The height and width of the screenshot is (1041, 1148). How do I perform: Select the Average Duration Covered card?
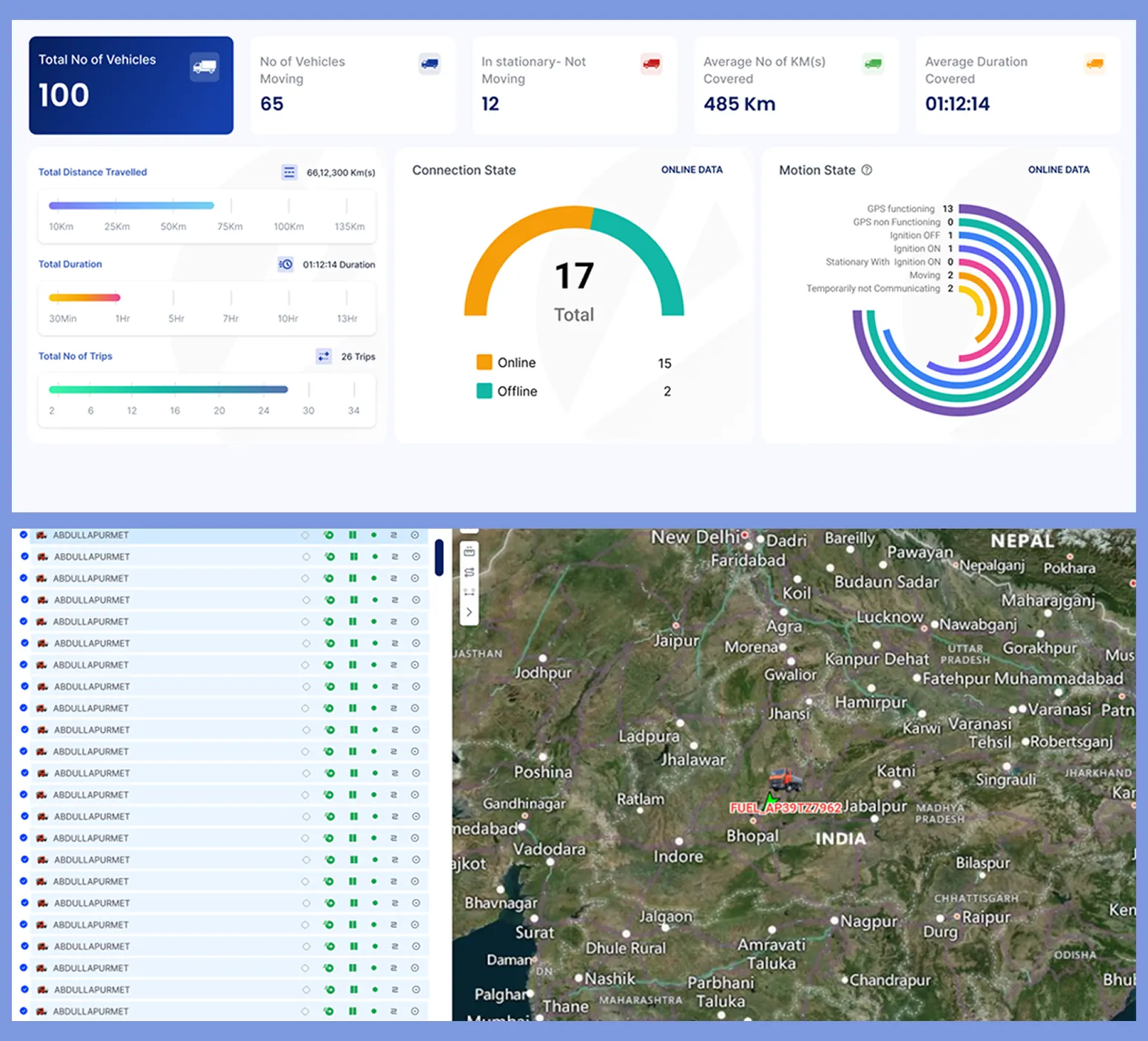click(1018, 85)
